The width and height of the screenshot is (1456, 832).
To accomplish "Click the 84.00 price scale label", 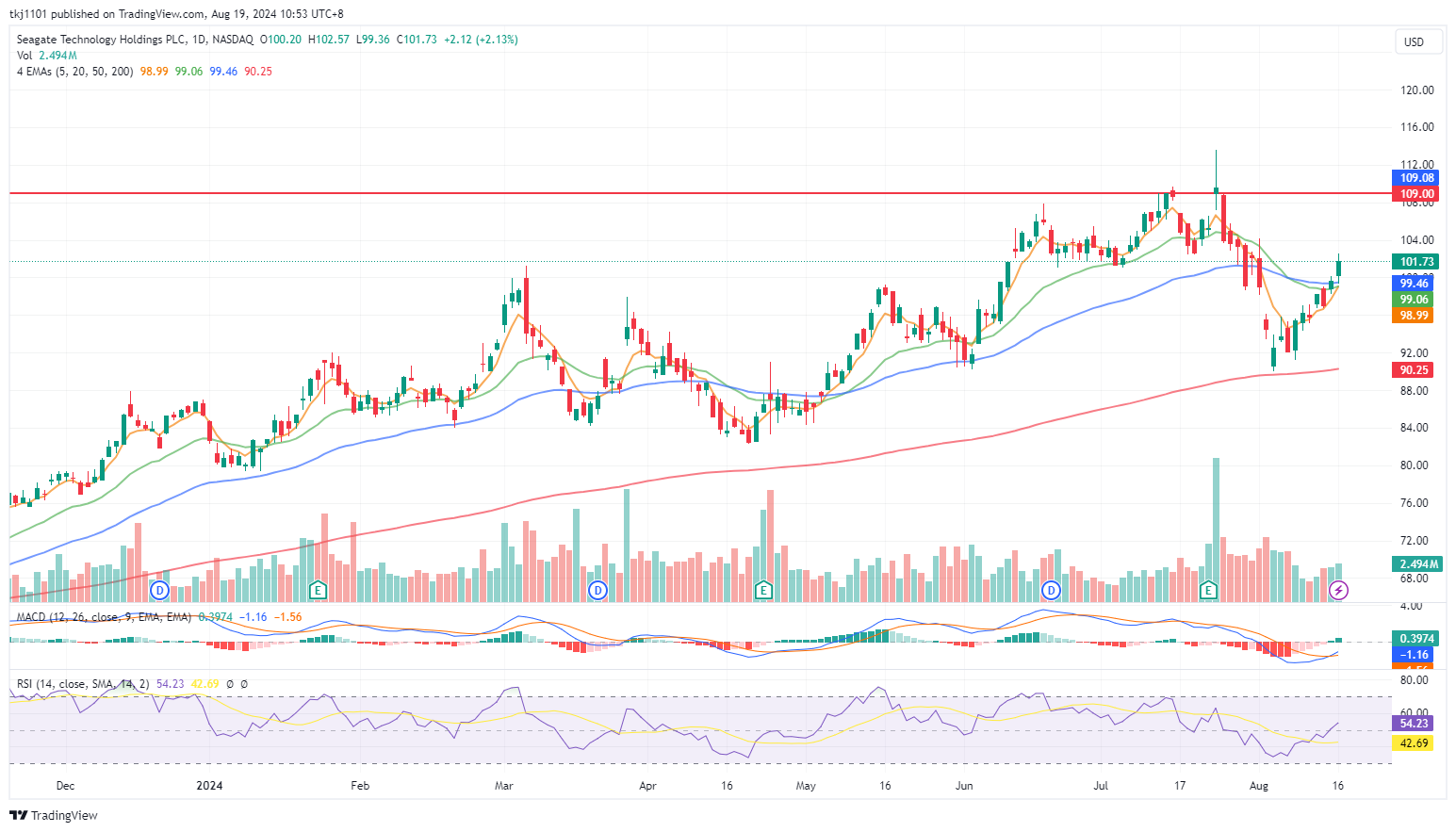I will (1414, 428).
